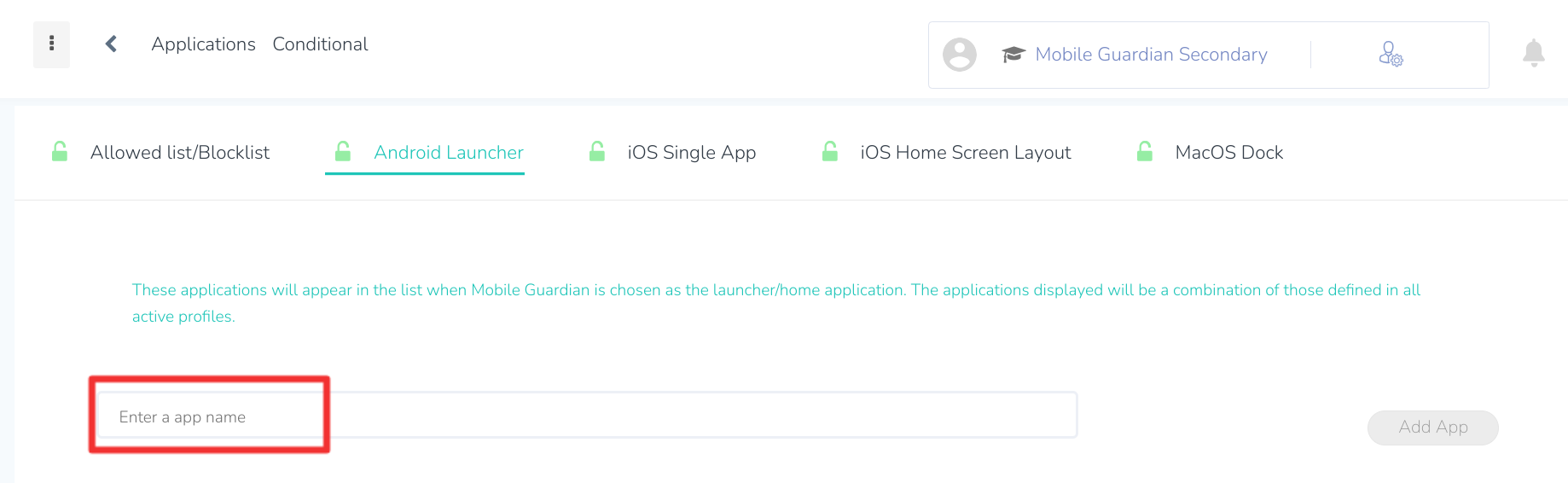The image size is (1568, 483).
Task: Open the user settings gear icon
Action: [x=1391, y=55]
